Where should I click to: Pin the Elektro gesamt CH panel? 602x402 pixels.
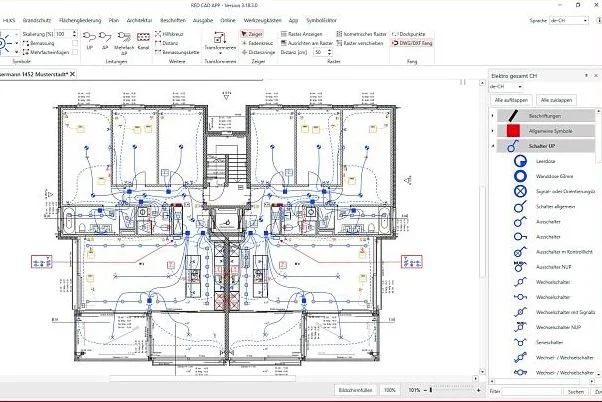coord(586,76)
